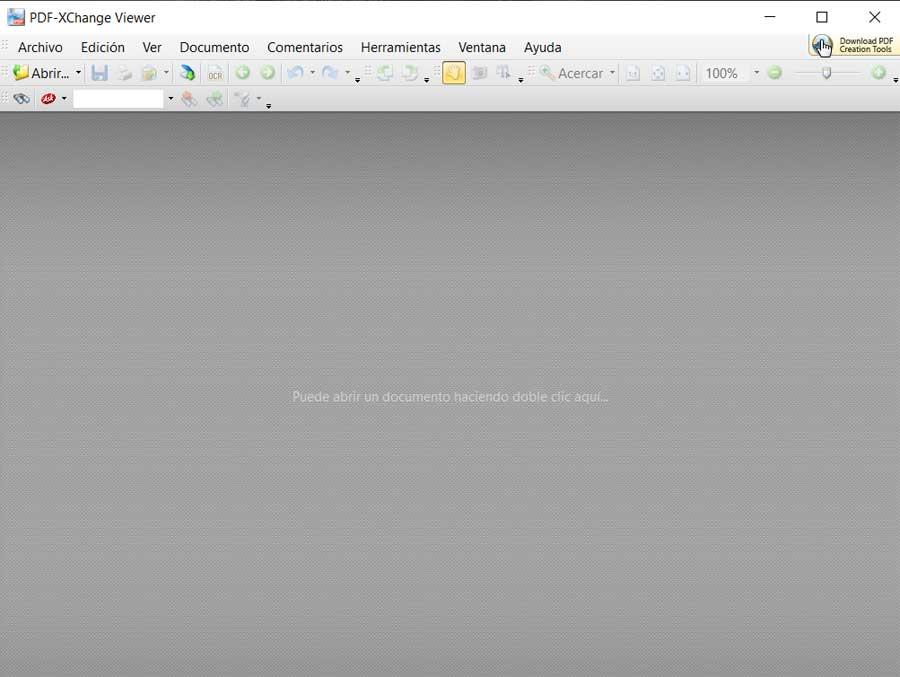
Task: Open rotate toolbar overflow options
Action: [426, 80]
